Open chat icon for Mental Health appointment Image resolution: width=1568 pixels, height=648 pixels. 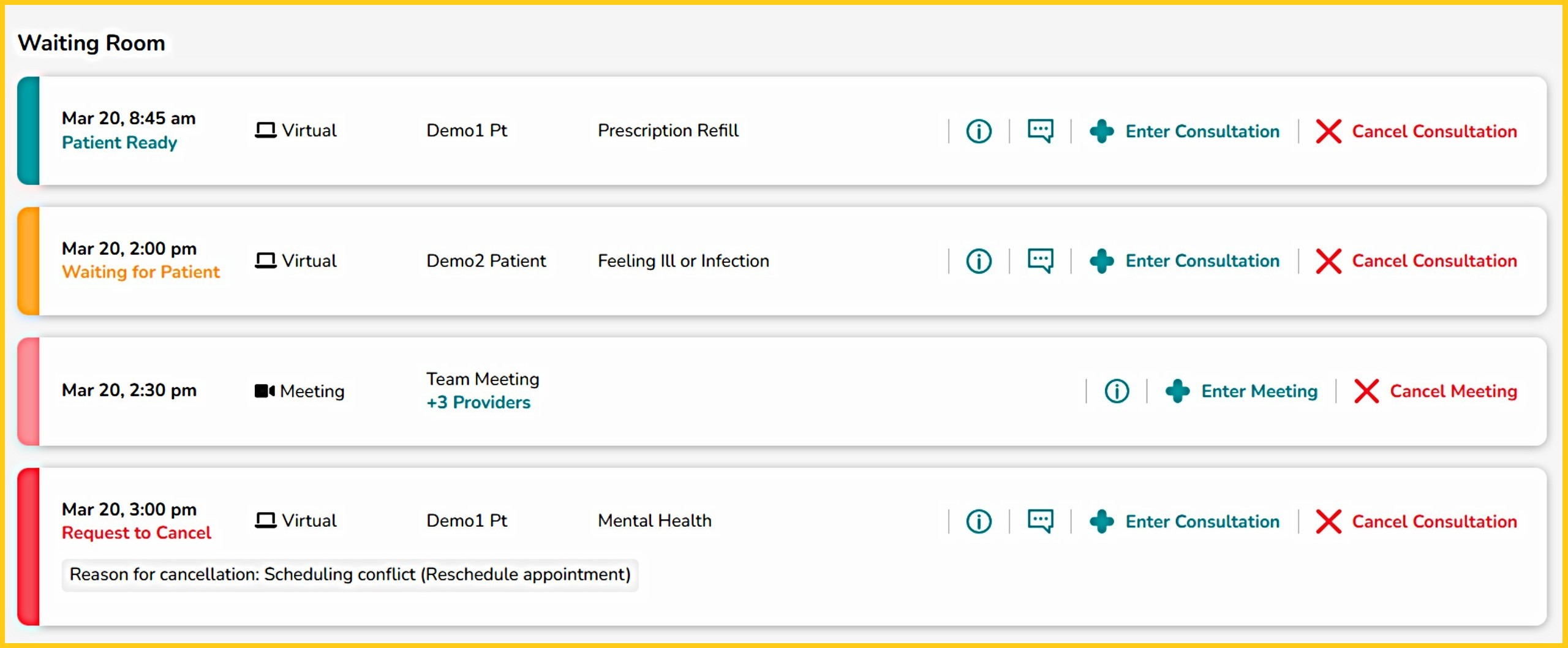[x=1040, y=522]
